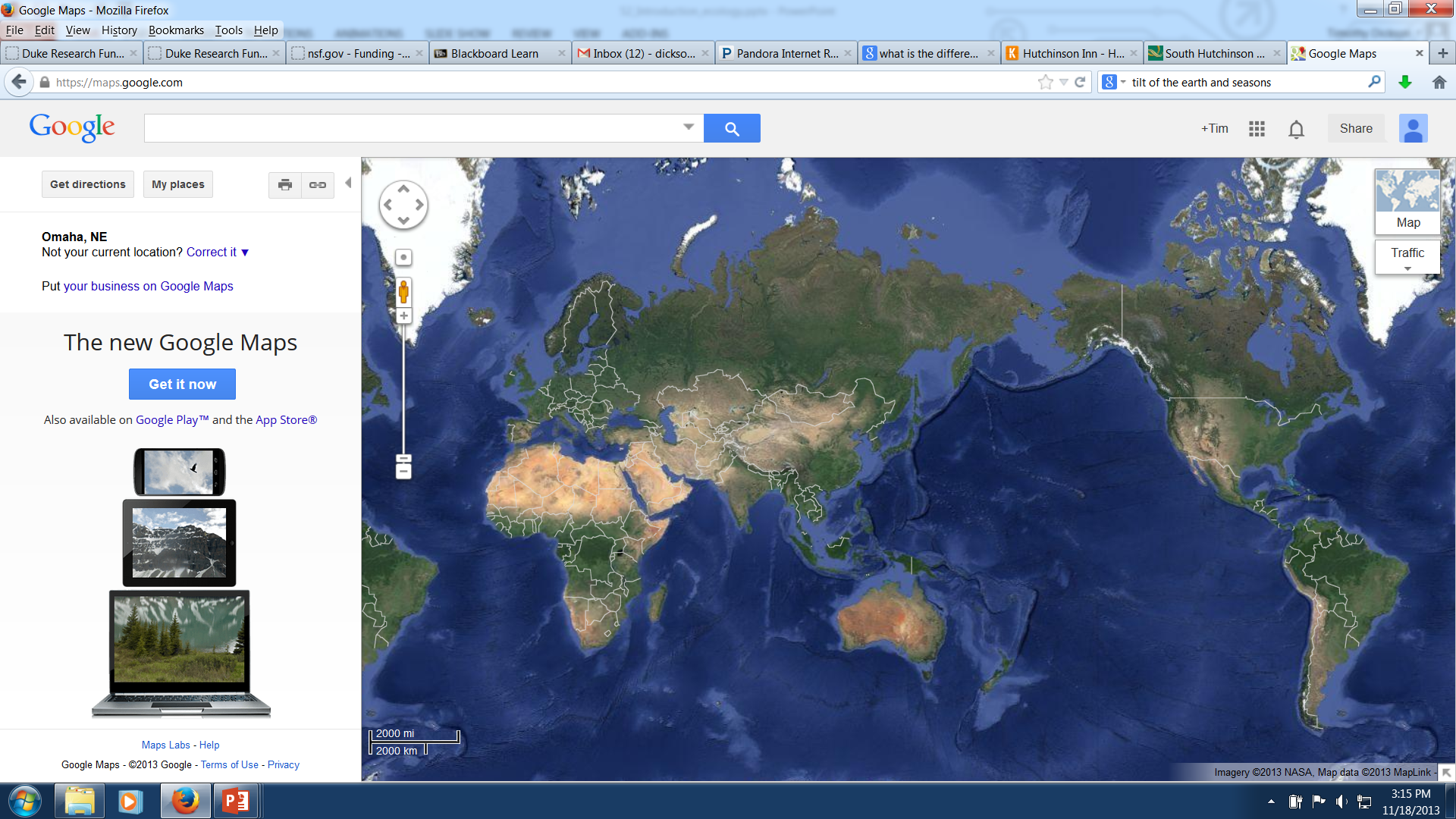1456x819 pixels.
Task: Open the Google apps grid icon
Action: point(1257,129)
